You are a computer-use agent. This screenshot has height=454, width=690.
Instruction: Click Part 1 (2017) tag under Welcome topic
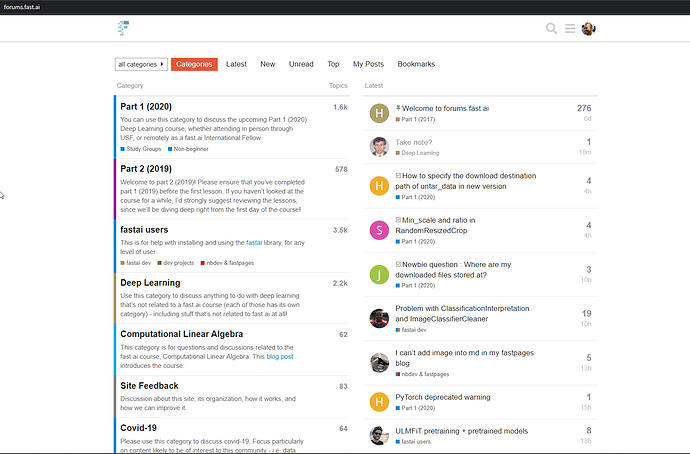pyautogui.click(x=415, y=119)
